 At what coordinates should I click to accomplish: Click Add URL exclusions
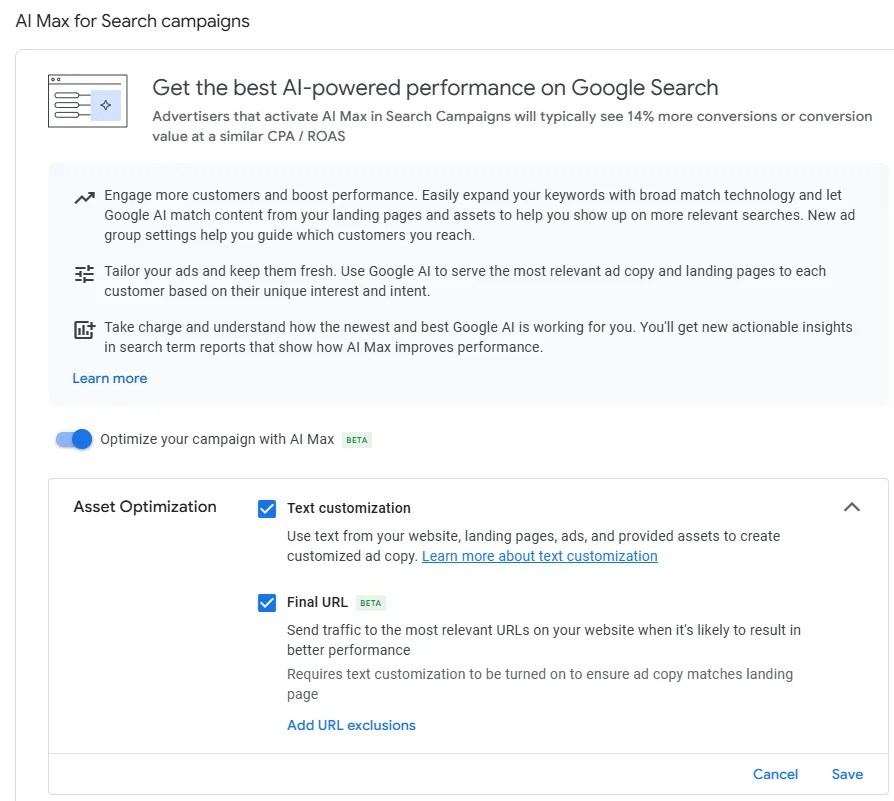coord(351,725)
